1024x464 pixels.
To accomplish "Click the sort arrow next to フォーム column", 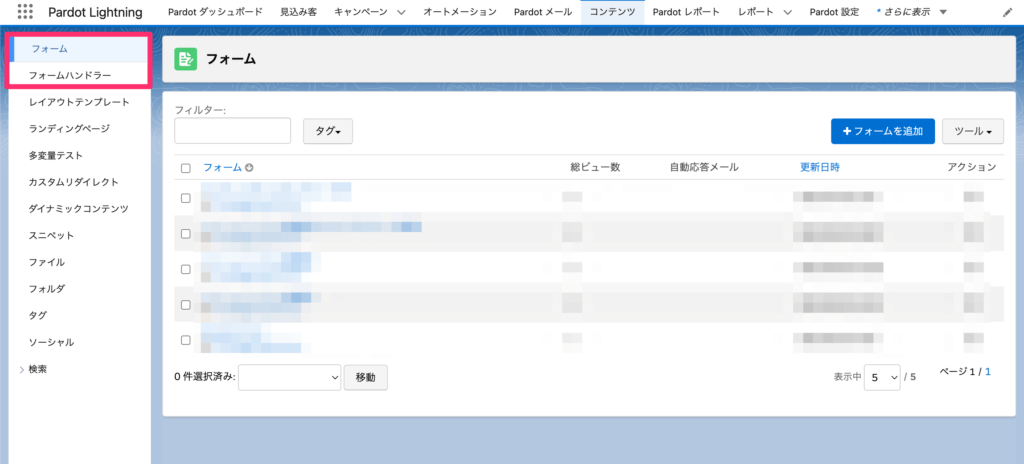I will (x=249, y=168).
